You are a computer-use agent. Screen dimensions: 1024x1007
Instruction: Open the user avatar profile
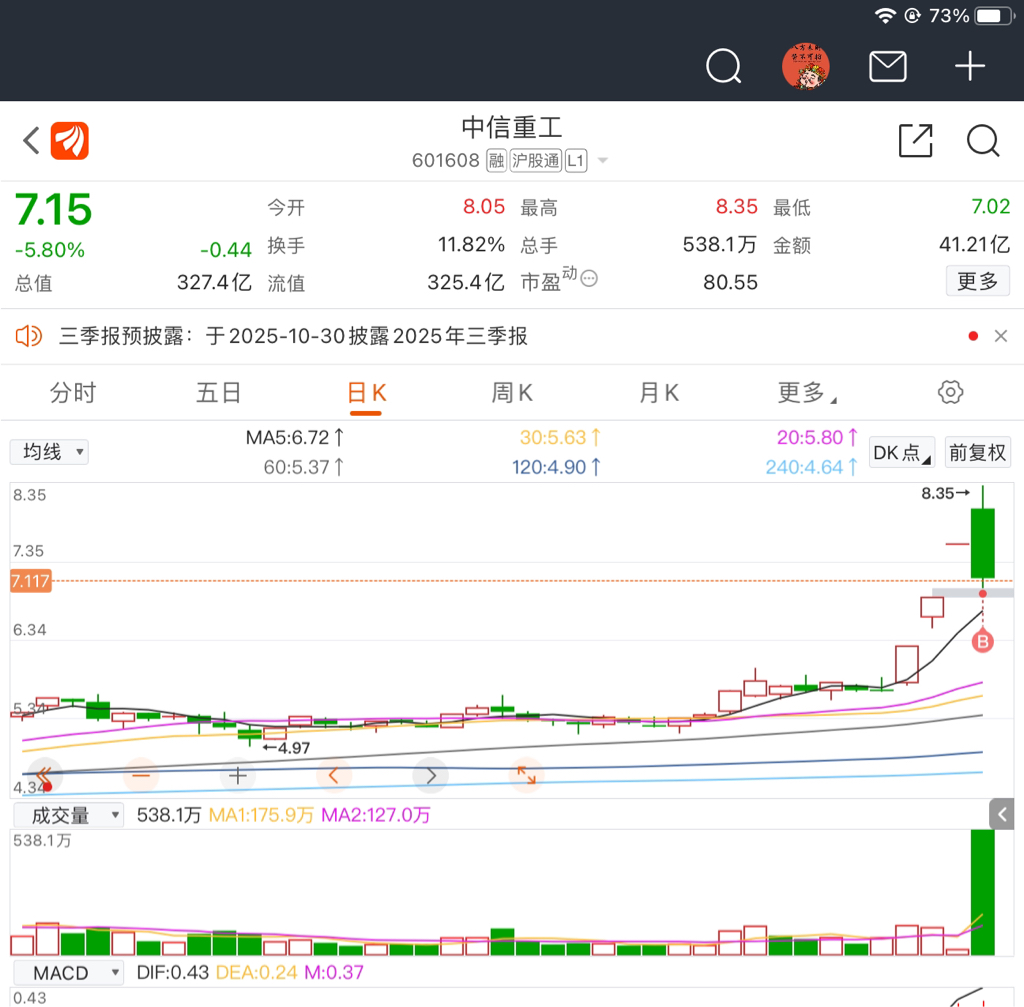[x=806, y=66]
